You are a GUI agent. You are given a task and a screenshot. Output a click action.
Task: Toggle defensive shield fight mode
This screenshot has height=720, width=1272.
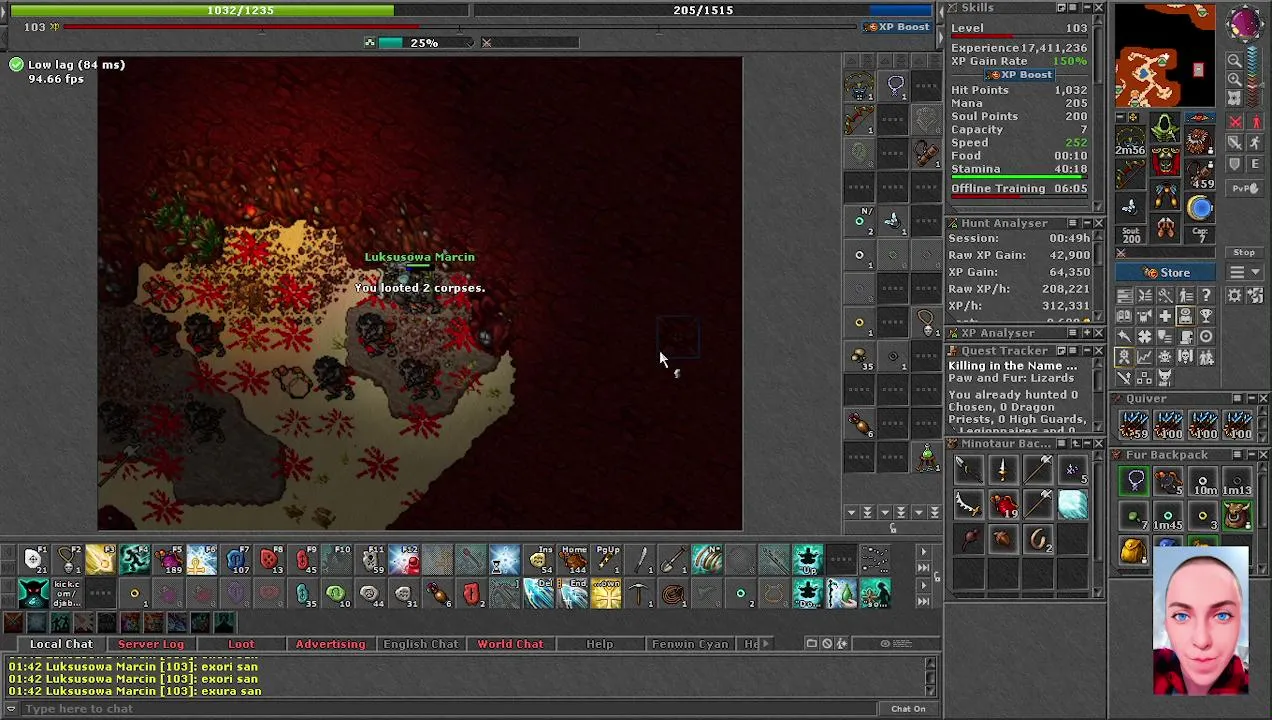tap(1234, 163)
